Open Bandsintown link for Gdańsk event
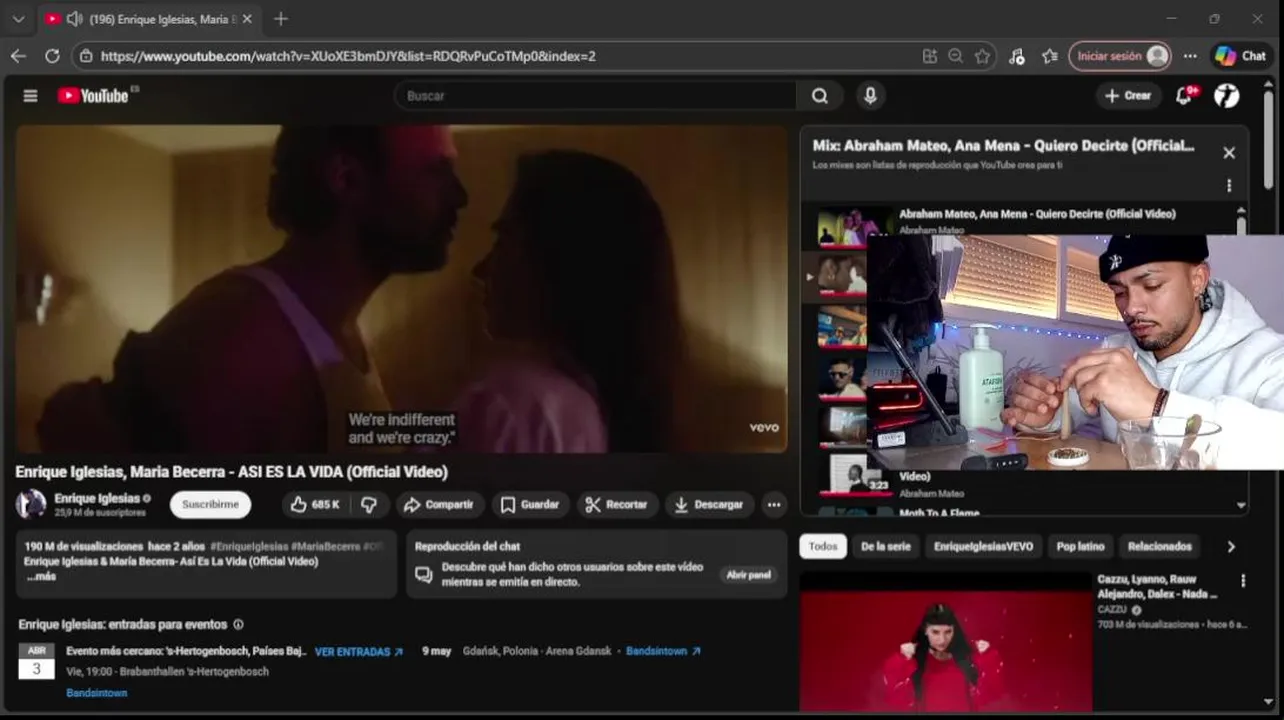The image size is (1284, 720). 663,651
